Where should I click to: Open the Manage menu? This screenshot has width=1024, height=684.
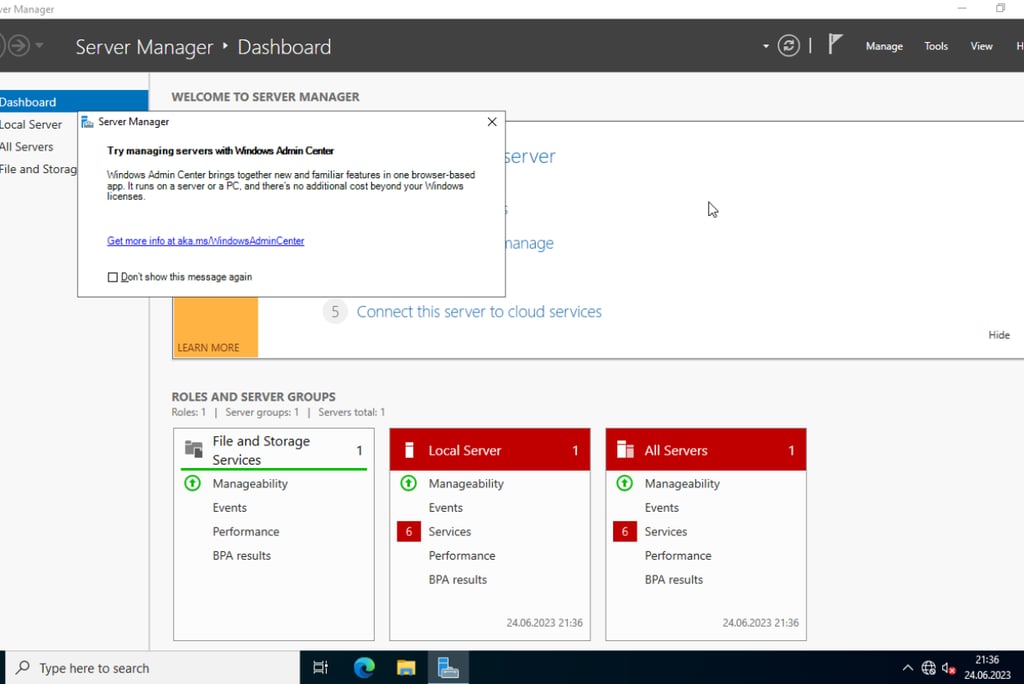coord(884,46)
